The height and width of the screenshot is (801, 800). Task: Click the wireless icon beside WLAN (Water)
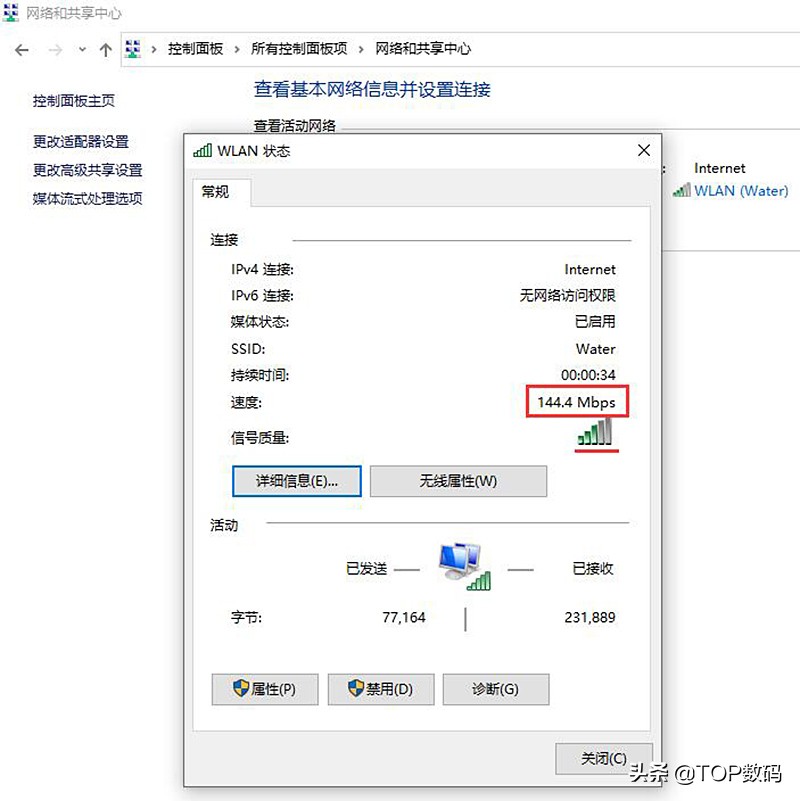[x=681, y=191]
